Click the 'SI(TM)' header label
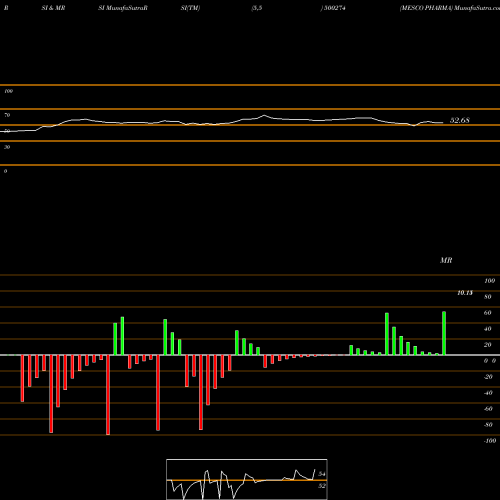The height and width of the screenshot is (500, 500). 190,8
